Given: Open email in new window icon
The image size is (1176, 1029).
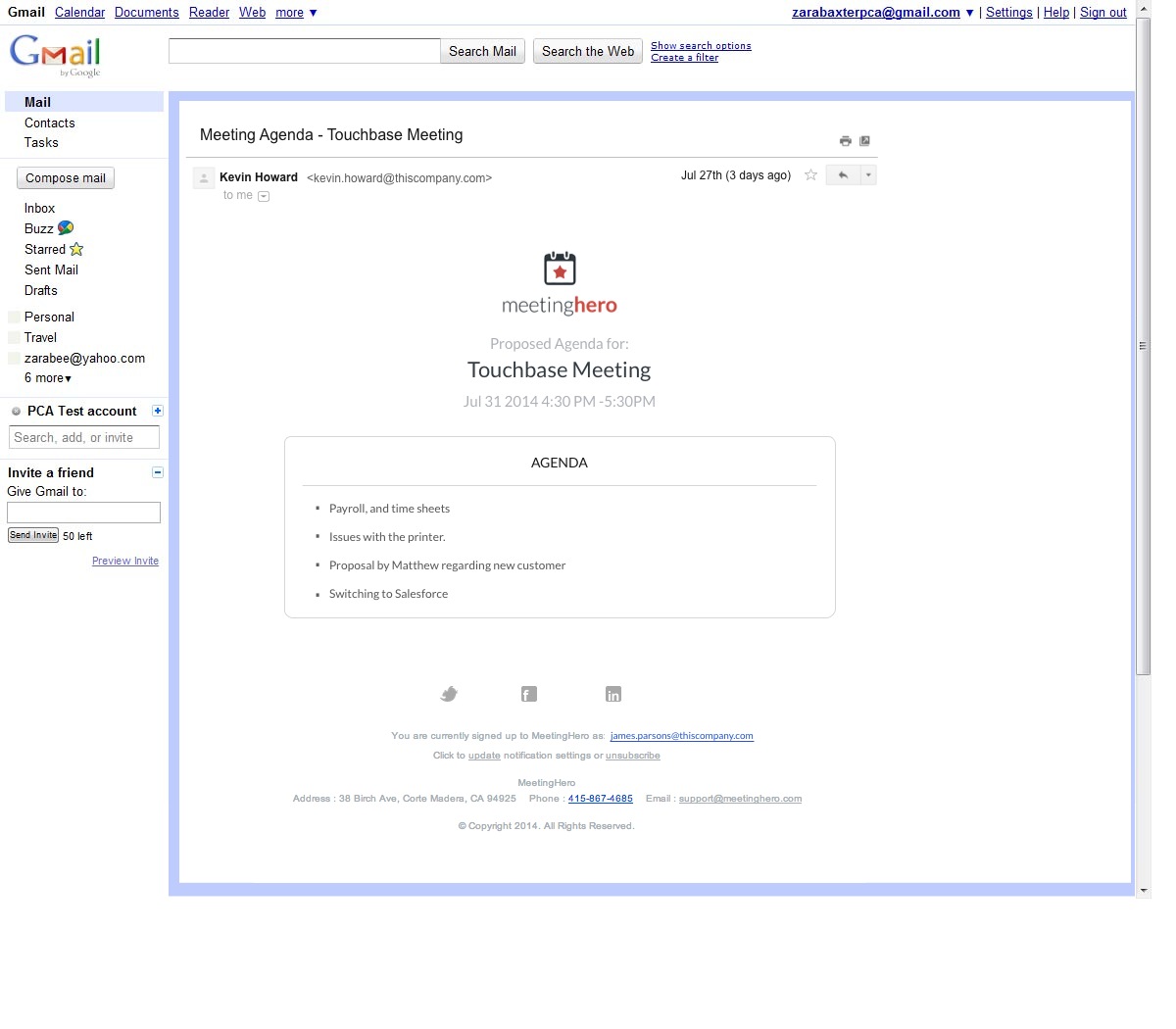Looking at the screenshot, I should 864,141.
